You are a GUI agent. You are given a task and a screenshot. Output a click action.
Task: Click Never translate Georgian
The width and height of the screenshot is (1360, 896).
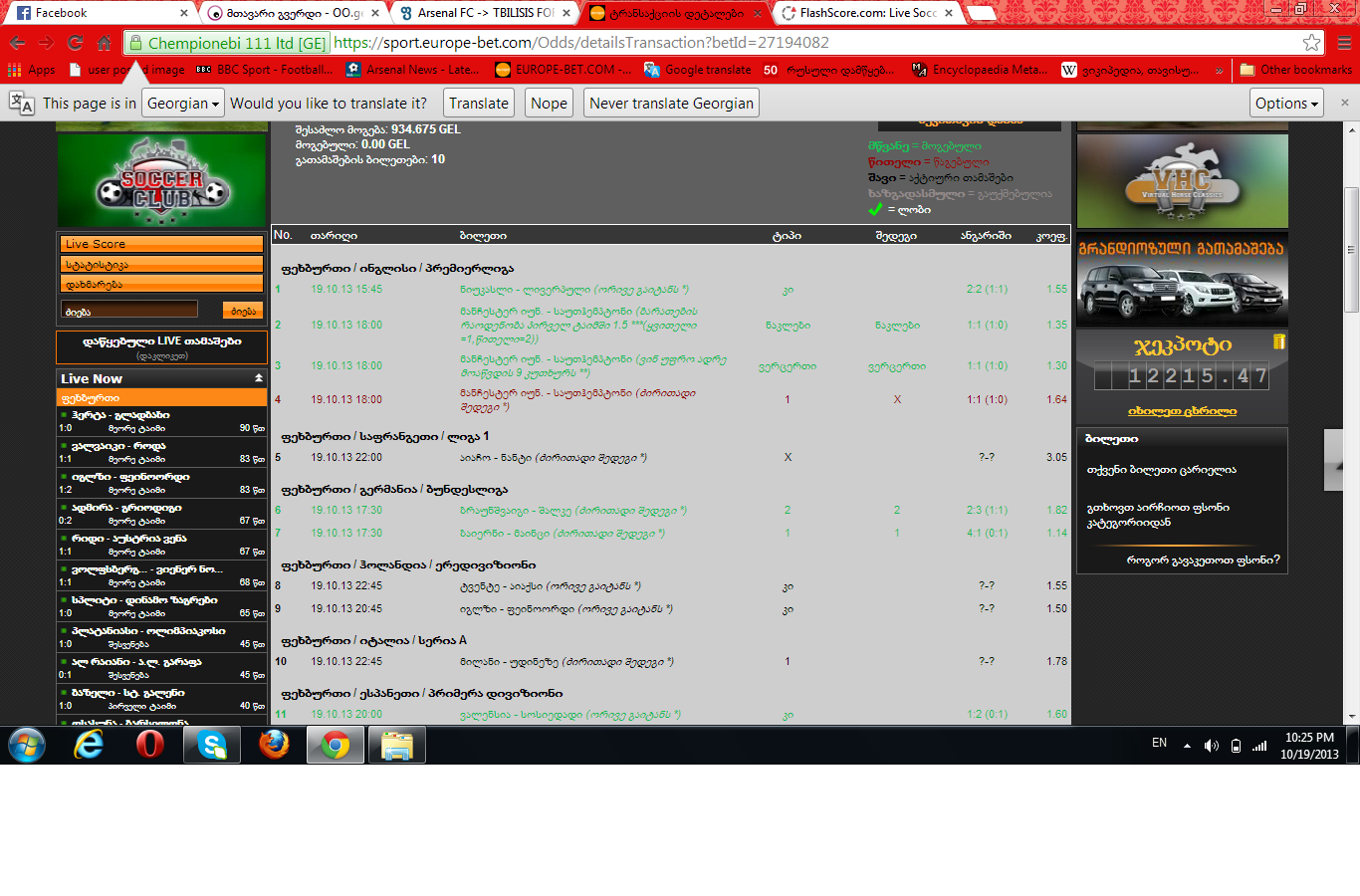pyautogui.click(x=671, y=104)
